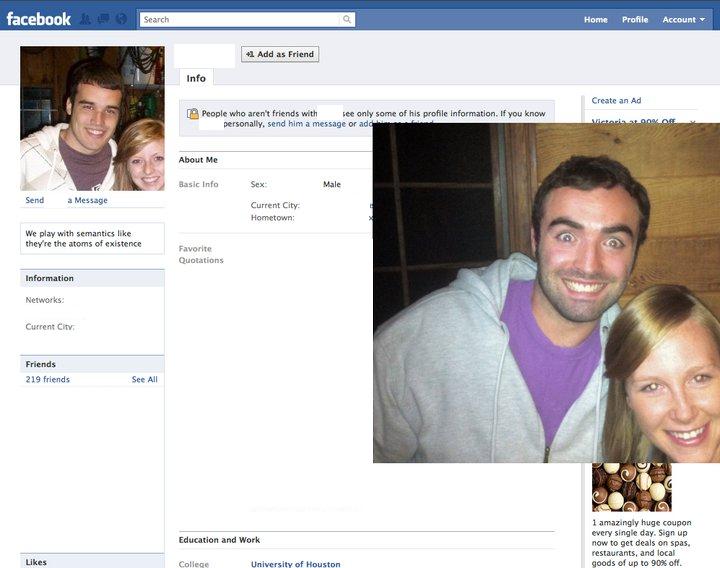This screenshot has height=568, width=720.
Task: Click the 'send him a message' link
Action: pyautogui.click(x=305, y=124)
